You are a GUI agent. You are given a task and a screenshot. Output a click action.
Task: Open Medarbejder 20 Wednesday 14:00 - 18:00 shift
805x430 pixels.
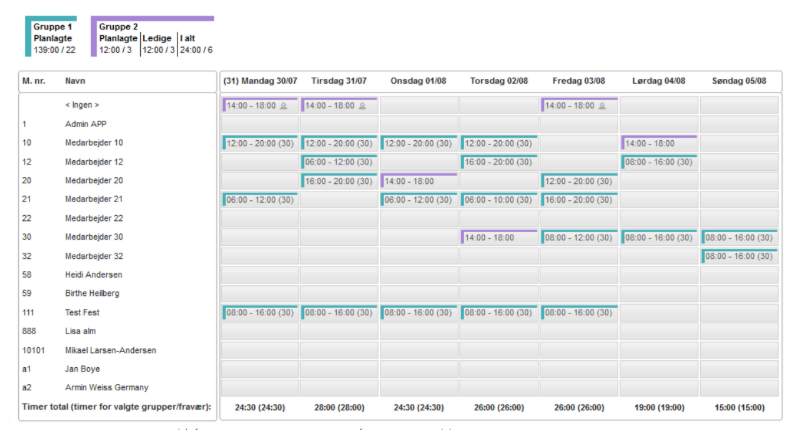tap(418, 181)
